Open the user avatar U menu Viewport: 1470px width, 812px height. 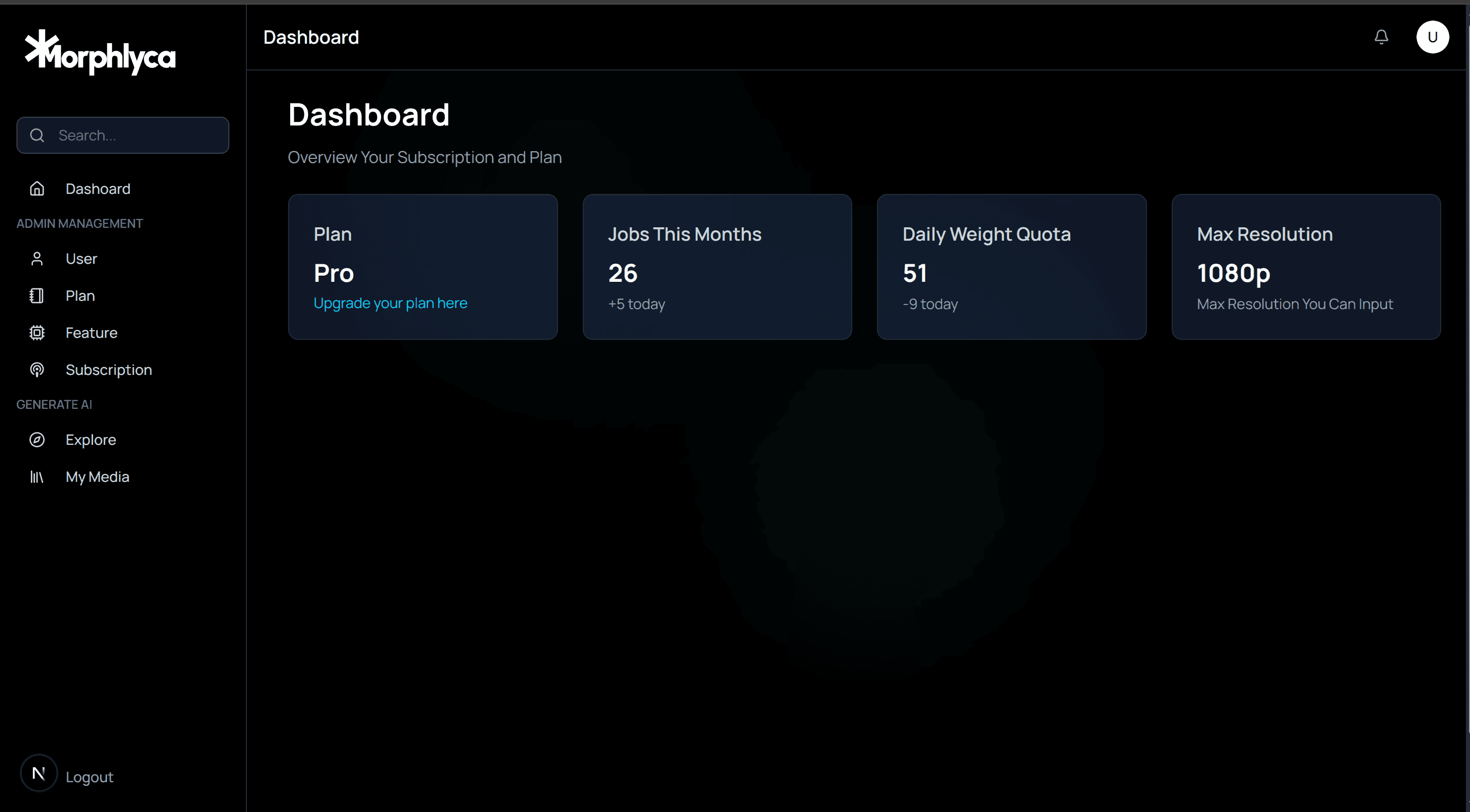click(x=1432, y=37)
